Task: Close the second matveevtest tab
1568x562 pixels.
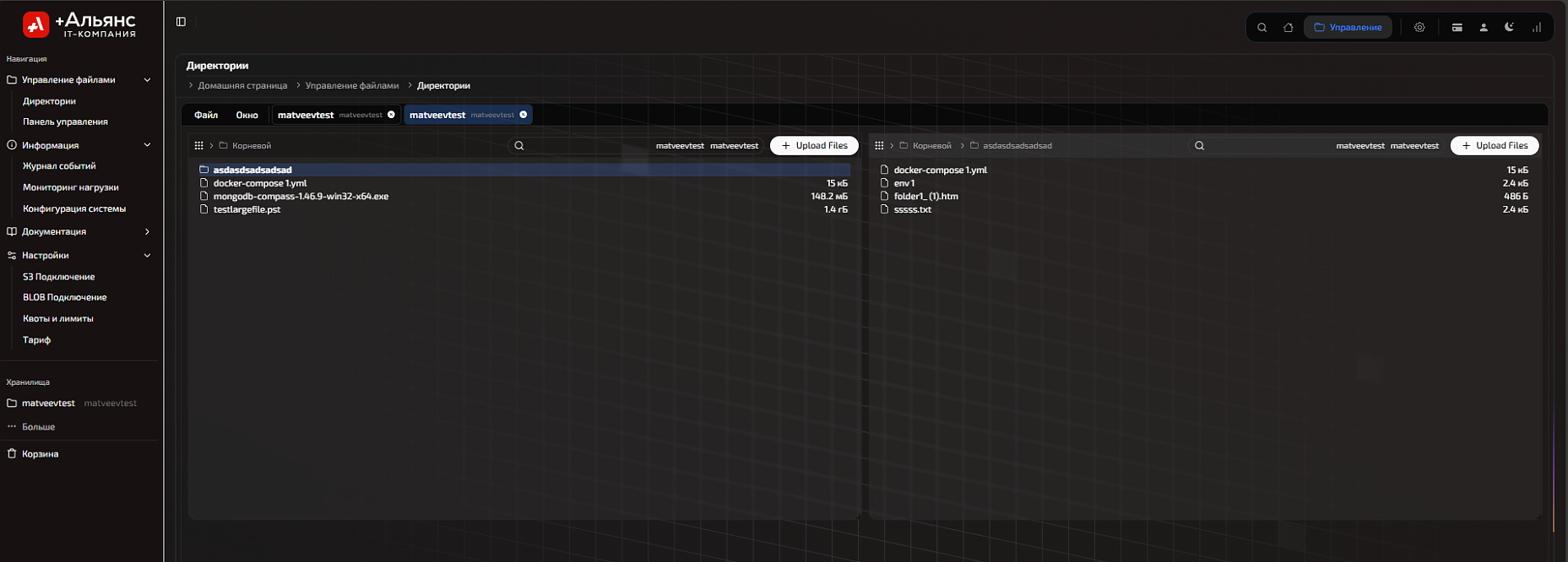Action: 524,115
